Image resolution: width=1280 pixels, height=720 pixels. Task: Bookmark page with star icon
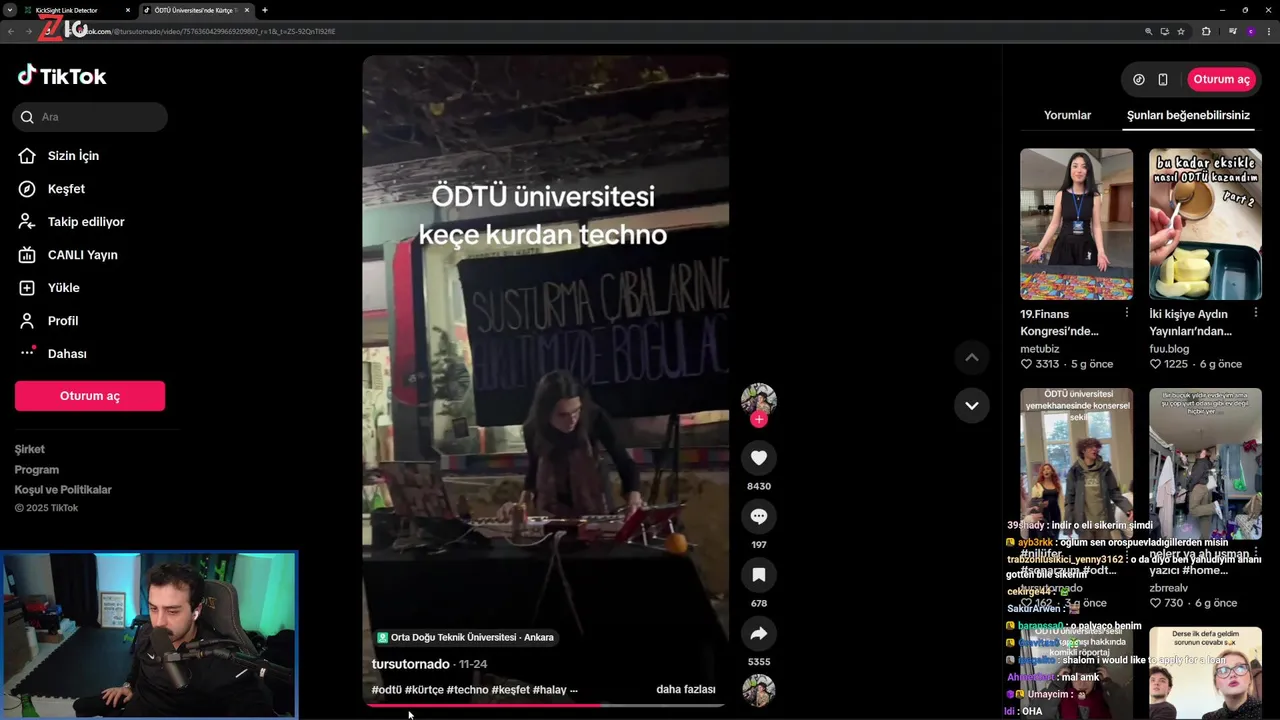click(1181, 31)
